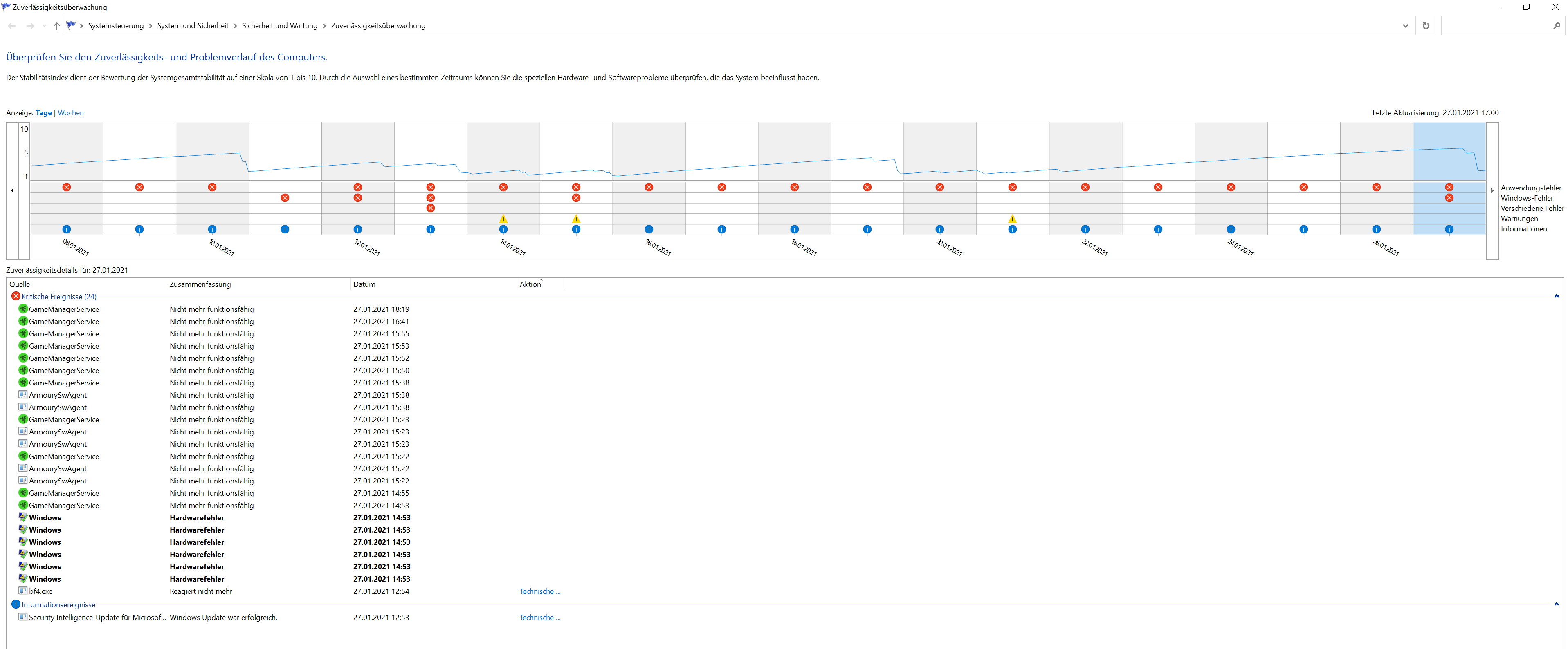
Task: Select the bf4.exe Reagiert nicht mehr entry
Action: pyautogui.click(x=201, y=591)
